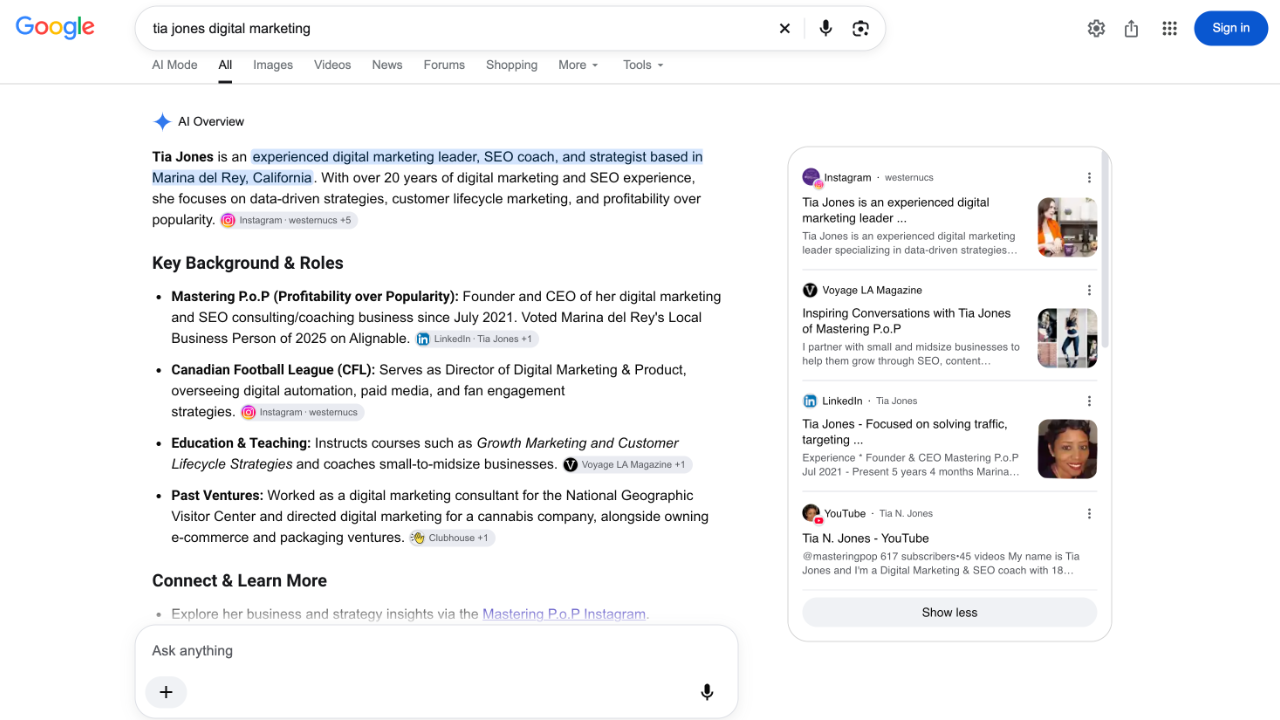The width and height of the screenshot is (1280, 720).
Task: Open Instagram westernucs chip under CFL bullet
Action: tap(302, 412)
